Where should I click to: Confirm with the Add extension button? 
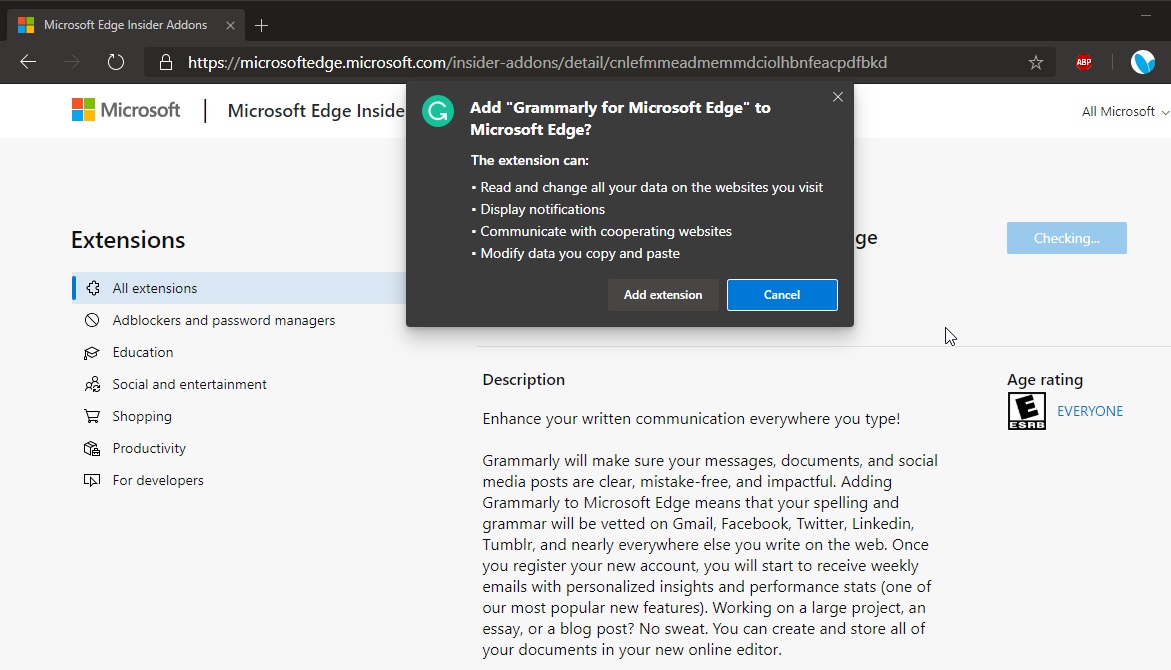[x=663, y=295]
